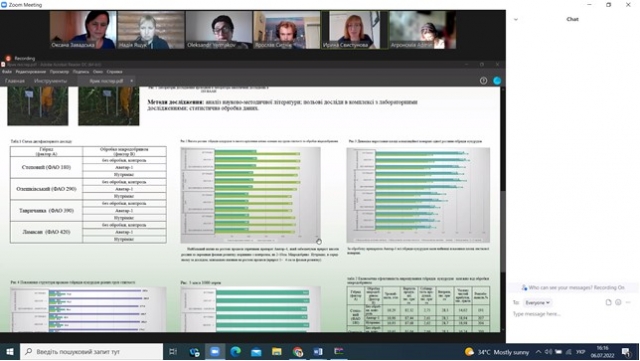Open Google Chrome on the taskbar
640x361 pixels.
pyautogui.click(x=298, y=352)
